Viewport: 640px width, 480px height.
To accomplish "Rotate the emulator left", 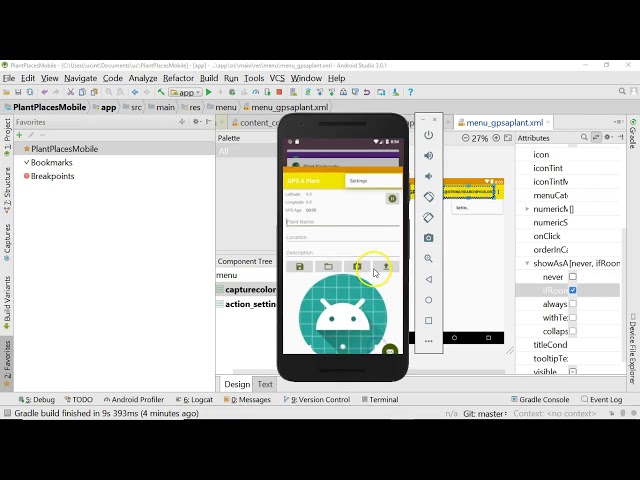I will tap(428, 197).
